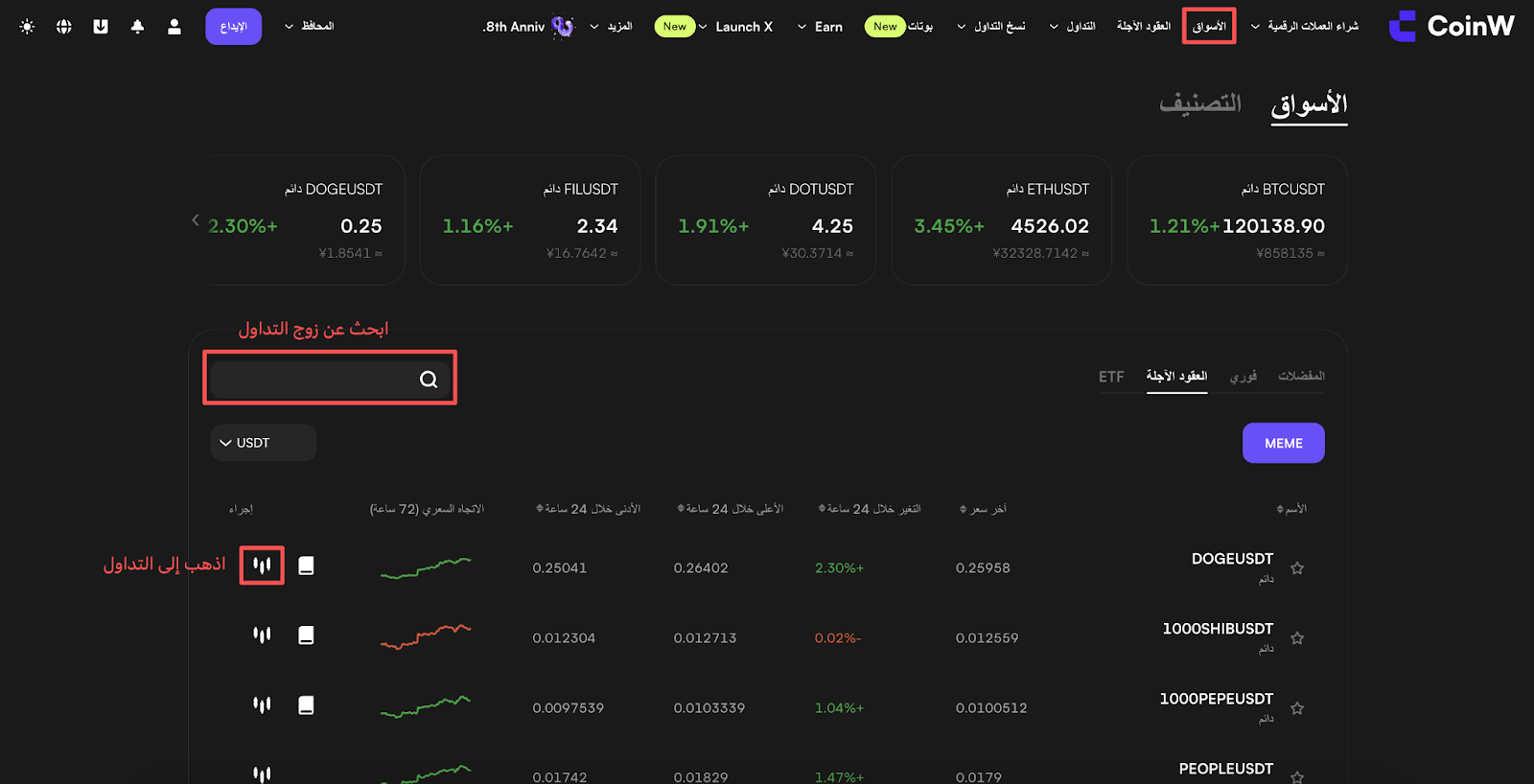Image resolution: width=1534 pixels, height=784 pixels.
Task: Click last price 0.25958 in DOGEUSDT row
Action: pyautogui.click(x=983, y=568)
